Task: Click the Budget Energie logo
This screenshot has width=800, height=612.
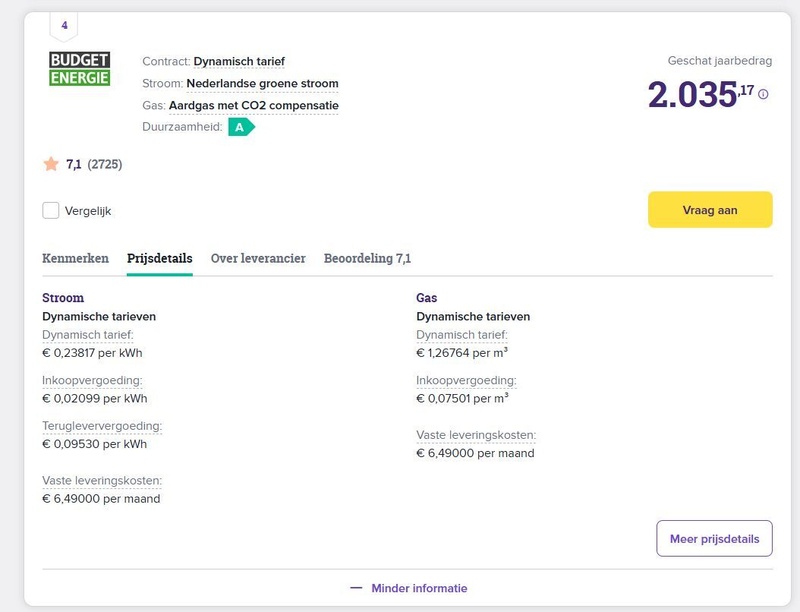Action: 80,68
